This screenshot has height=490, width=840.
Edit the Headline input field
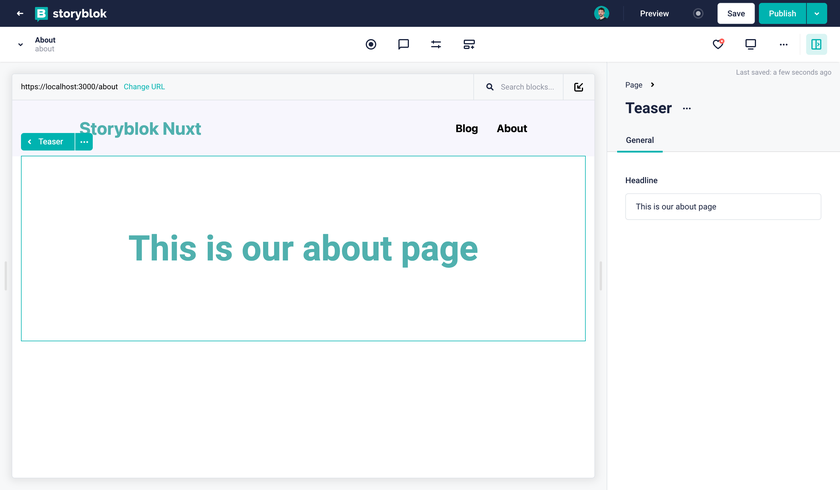tap(723, 207)
